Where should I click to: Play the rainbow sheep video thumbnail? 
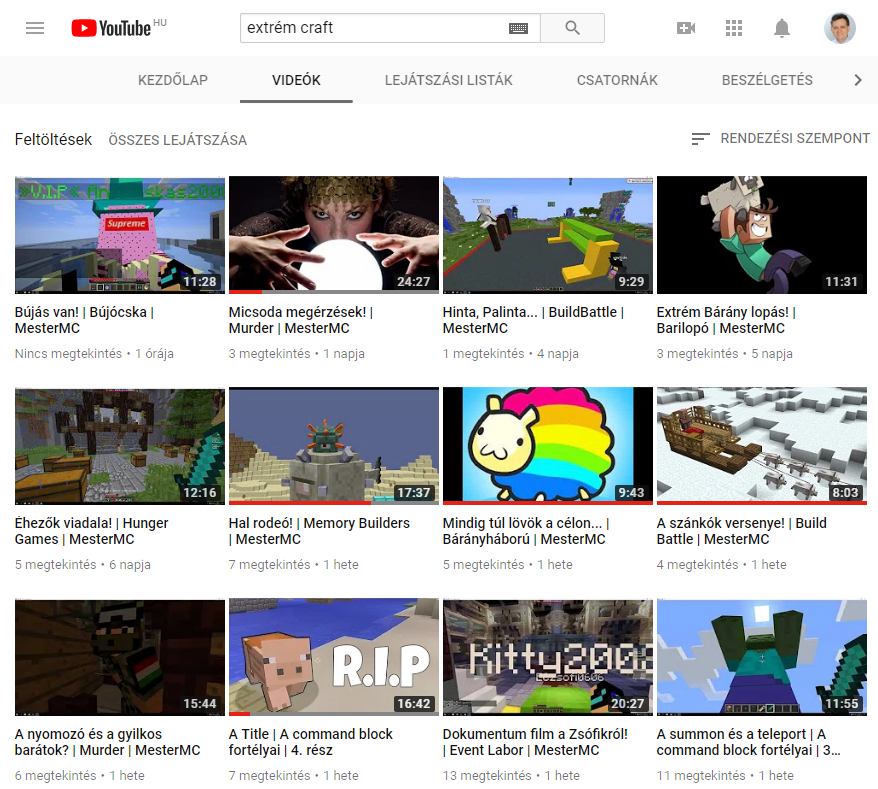point(547,446)
